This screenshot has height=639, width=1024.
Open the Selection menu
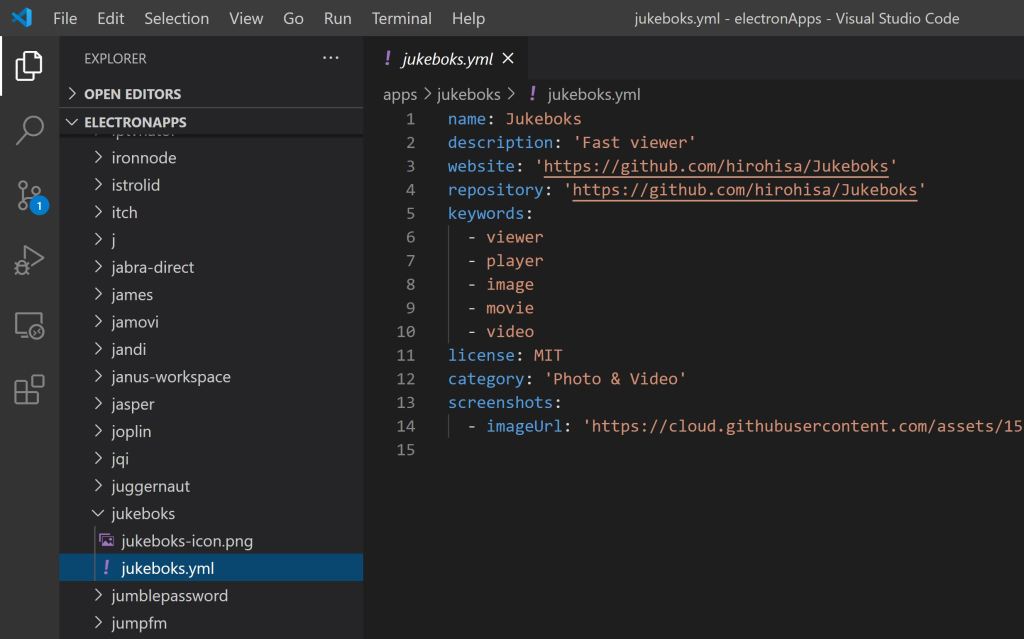[x=177, y=18]
